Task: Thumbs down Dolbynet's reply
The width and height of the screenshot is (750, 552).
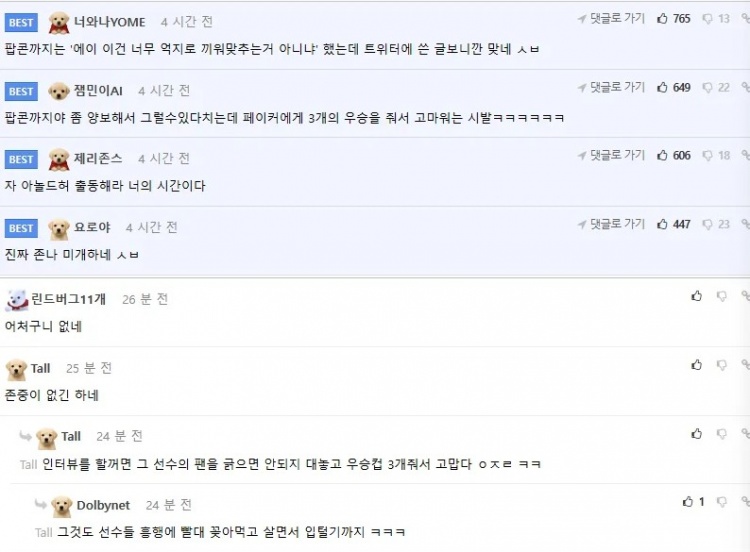Action: (x=721, y=502)
